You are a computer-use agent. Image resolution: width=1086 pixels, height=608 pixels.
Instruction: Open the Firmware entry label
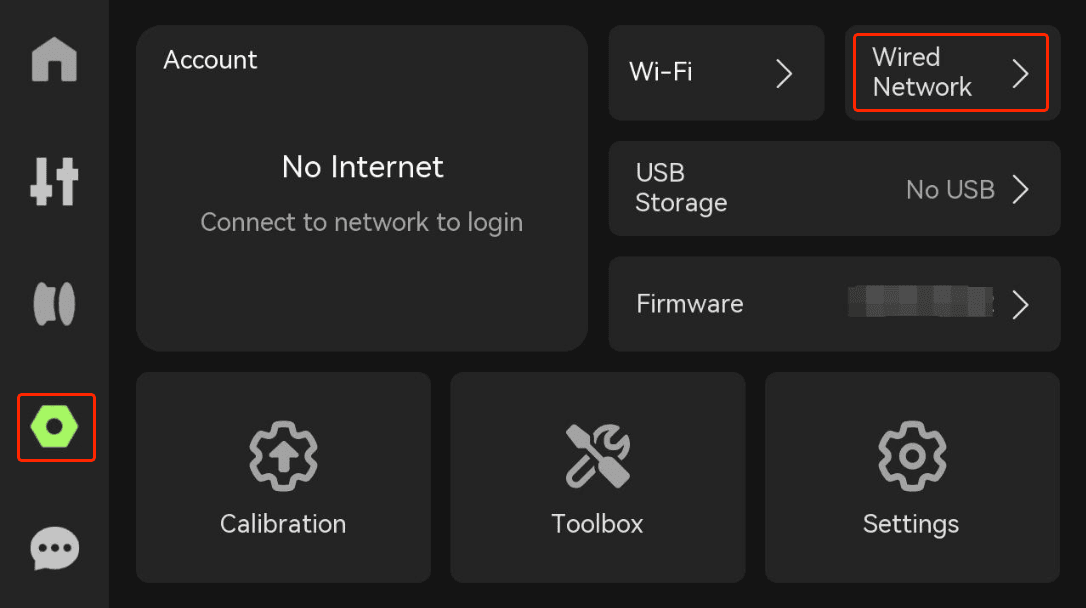(690, 304)
